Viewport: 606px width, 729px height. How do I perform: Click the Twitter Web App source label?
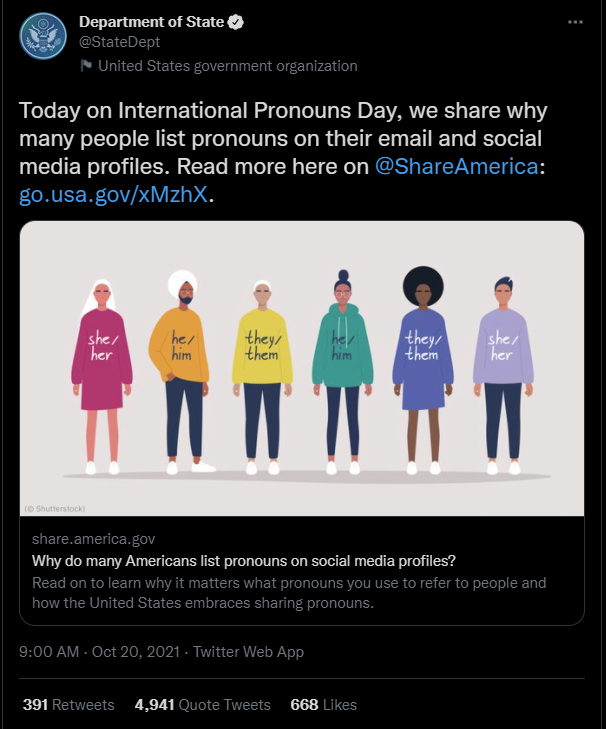pos(248,652)
